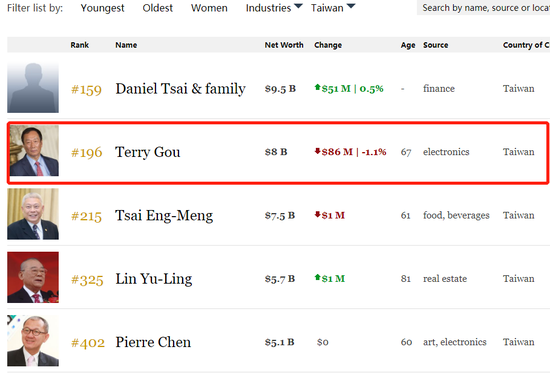Screen dimensions: 550x373
Task: Open the Terry Gou name link
Action: [148, 152]
